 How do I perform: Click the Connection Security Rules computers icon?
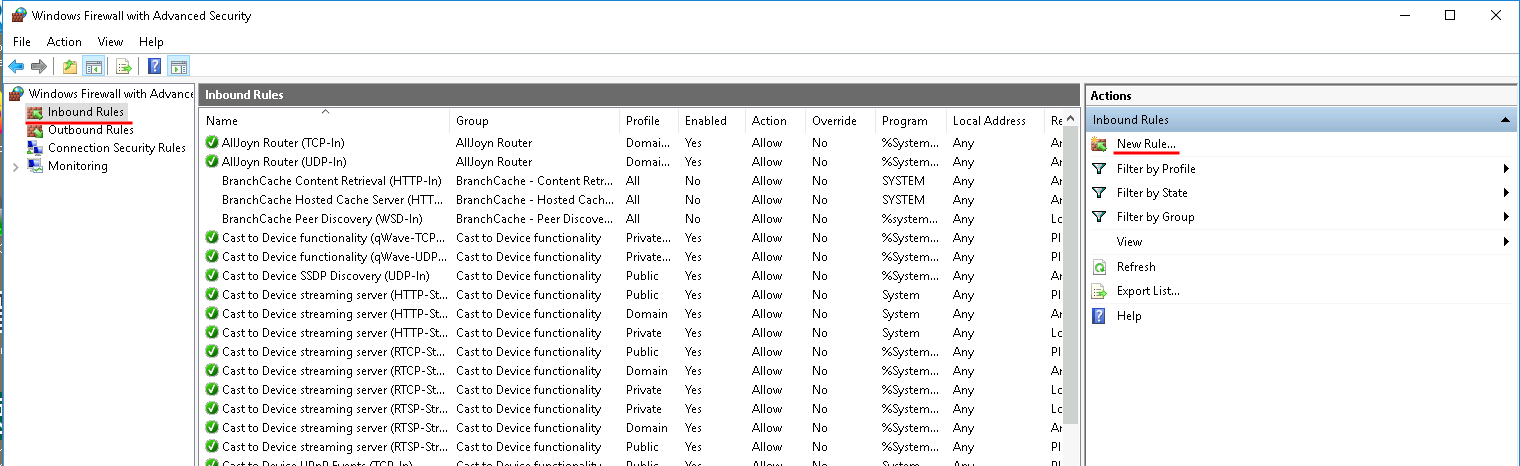coord(36,148)
